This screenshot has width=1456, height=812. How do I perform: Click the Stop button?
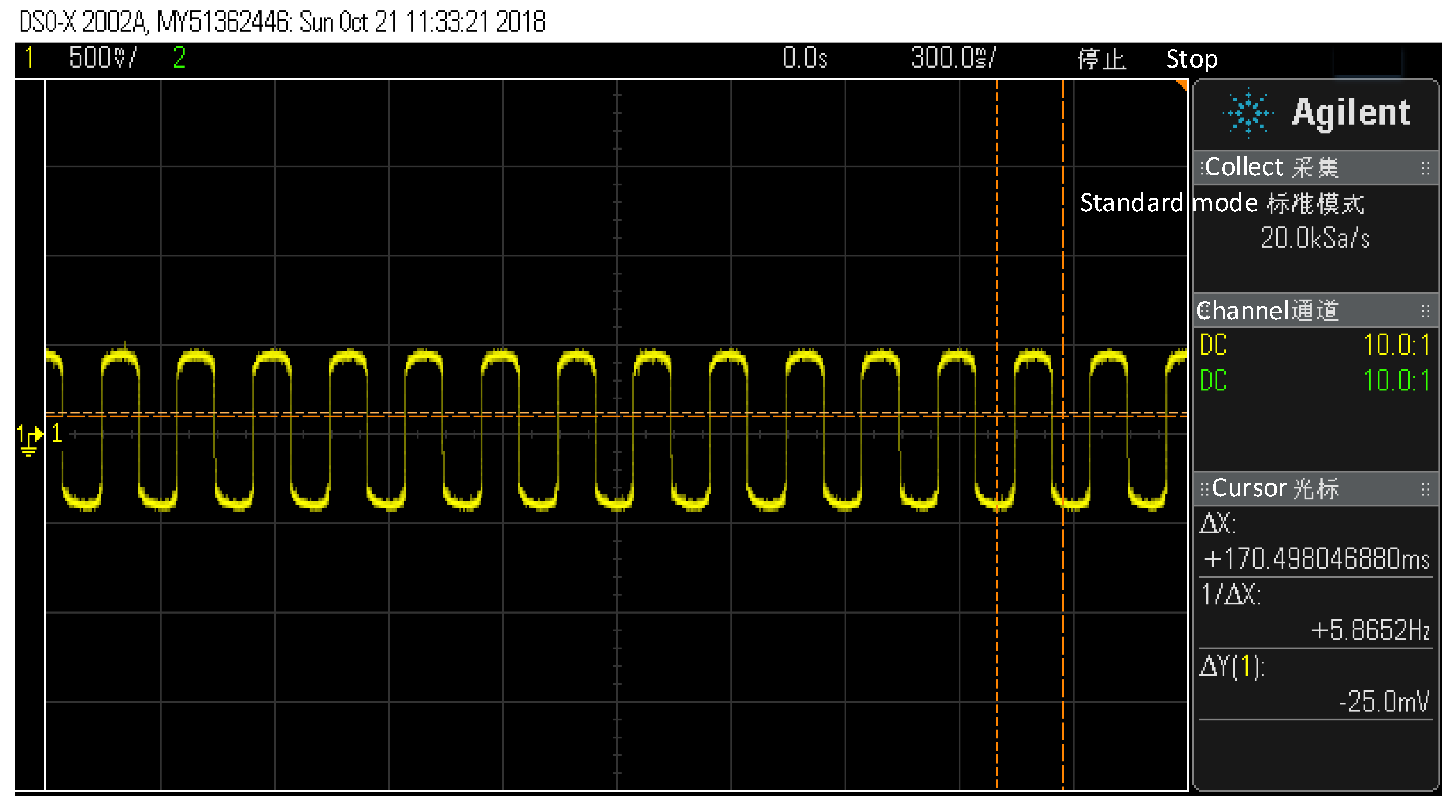point(1192,59)
